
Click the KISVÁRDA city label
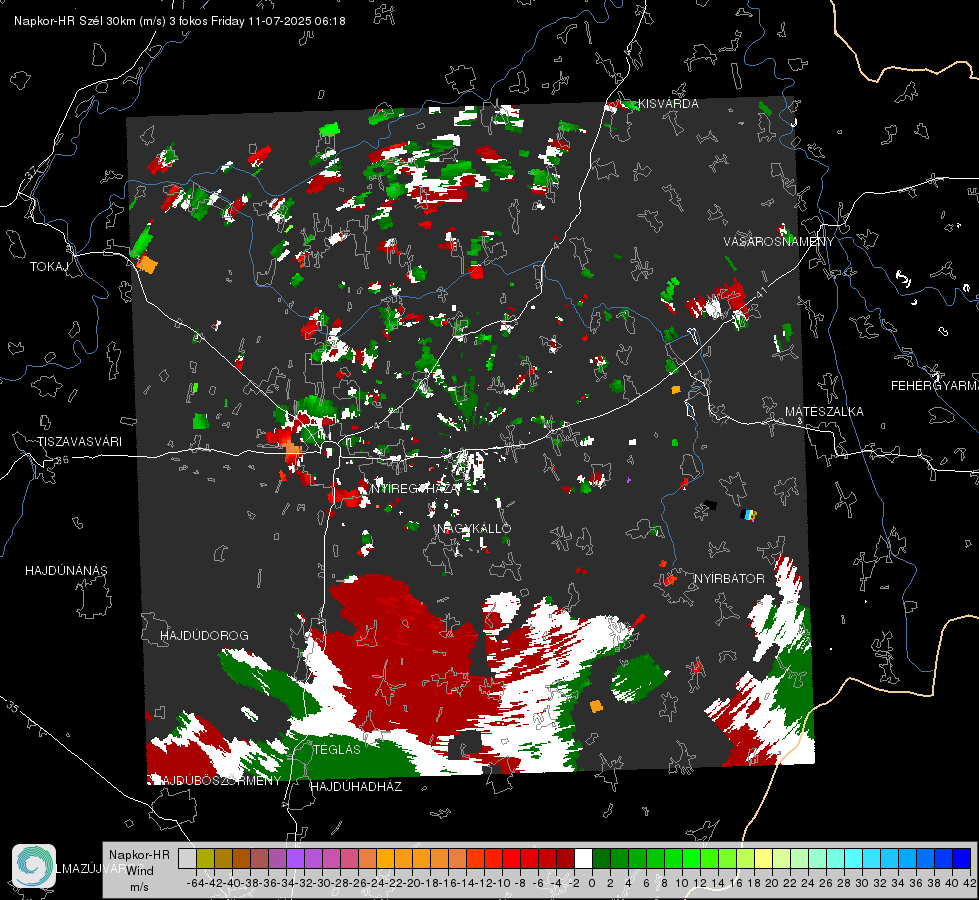pyautogui.click(x=669, y=104)
